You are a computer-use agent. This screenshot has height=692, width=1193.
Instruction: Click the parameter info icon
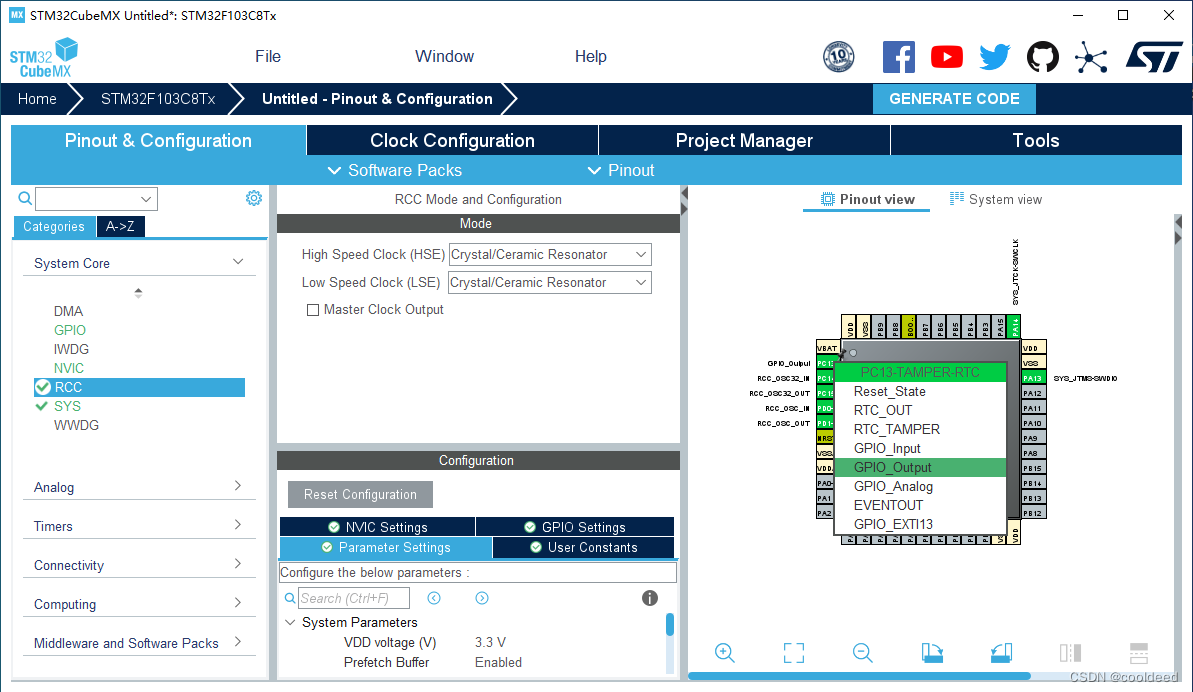tap(650, 598)
